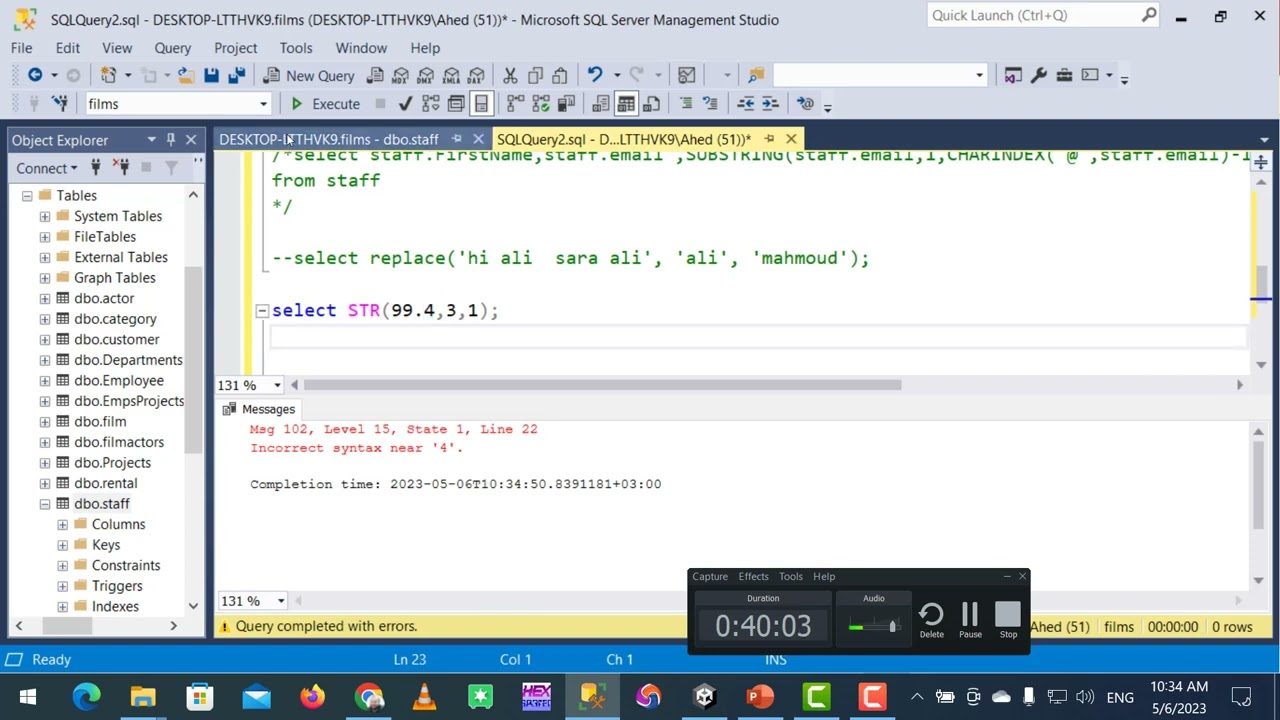
Task: Click the Find in Files icon
Action: tap(756, 76)
